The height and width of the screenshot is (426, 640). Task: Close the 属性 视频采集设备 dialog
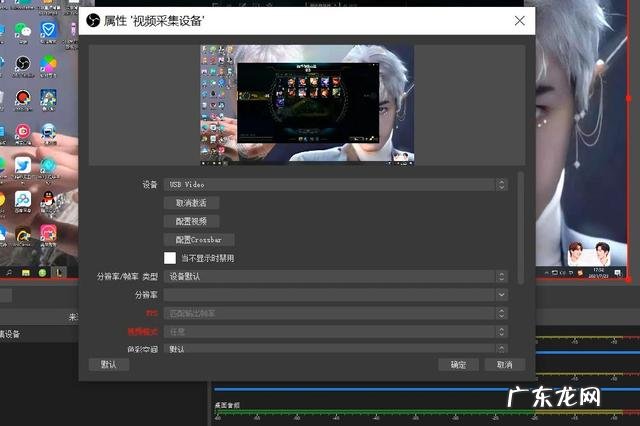pyautogui.click(x=520, y=20)
